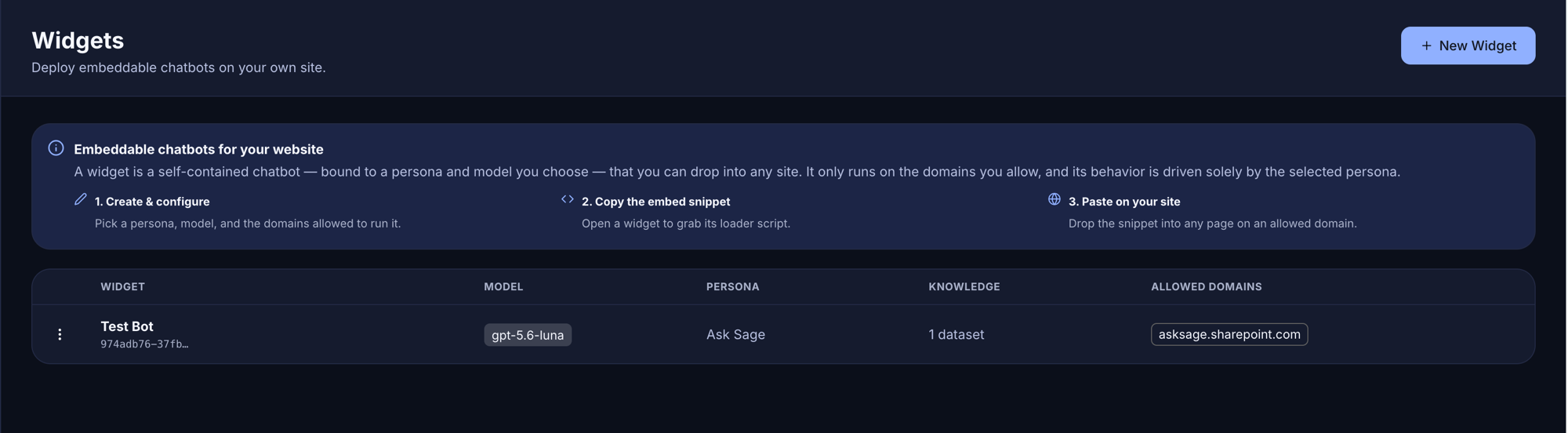Click the asksage.sharepoint.com domain chip

point(1229,334)
